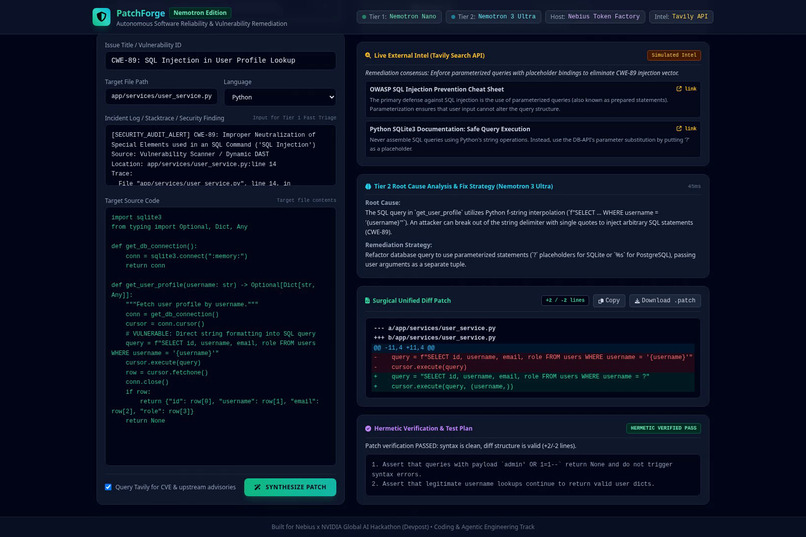Click the 'Input for Tier 1 Fast Triage' hint
The height and width of the screenshot is (537, 806).
click(294, 118)
